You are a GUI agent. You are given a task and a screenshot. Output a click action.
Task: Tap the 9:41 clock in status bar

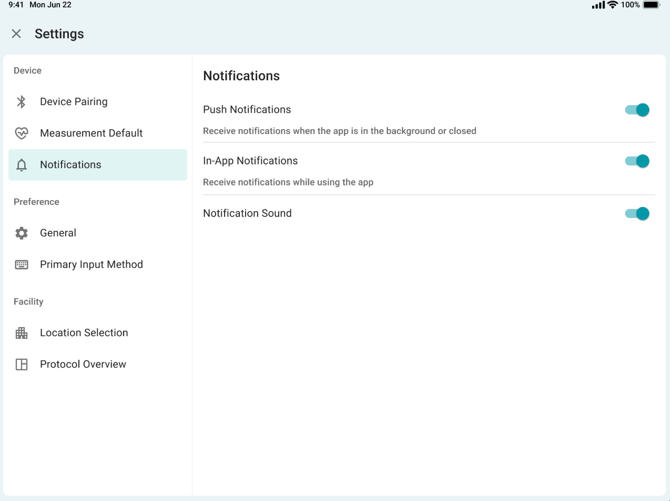[x=16, y=5]
